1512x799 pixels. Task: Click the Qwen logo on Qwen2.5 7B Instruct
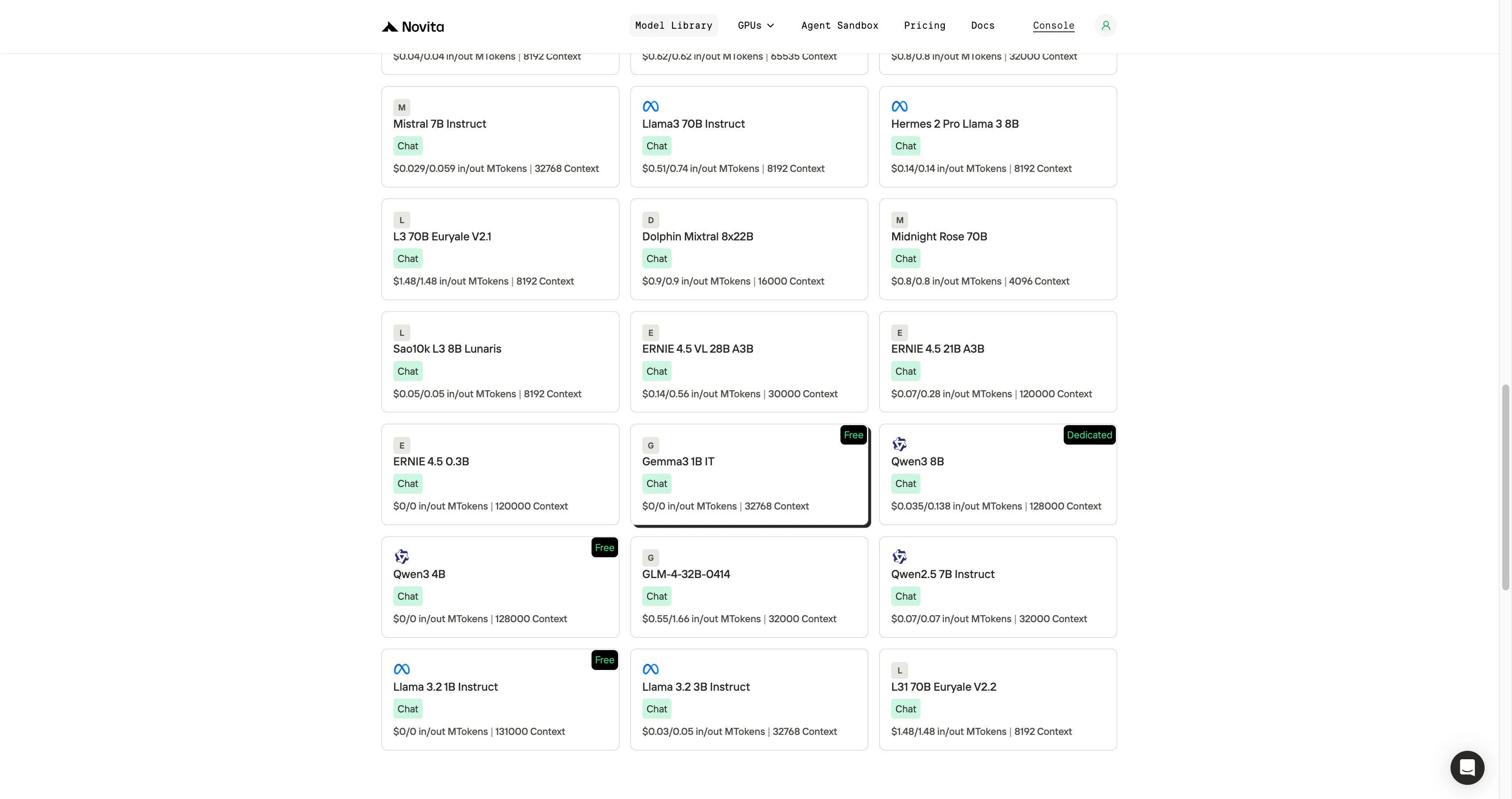(899, 556)
